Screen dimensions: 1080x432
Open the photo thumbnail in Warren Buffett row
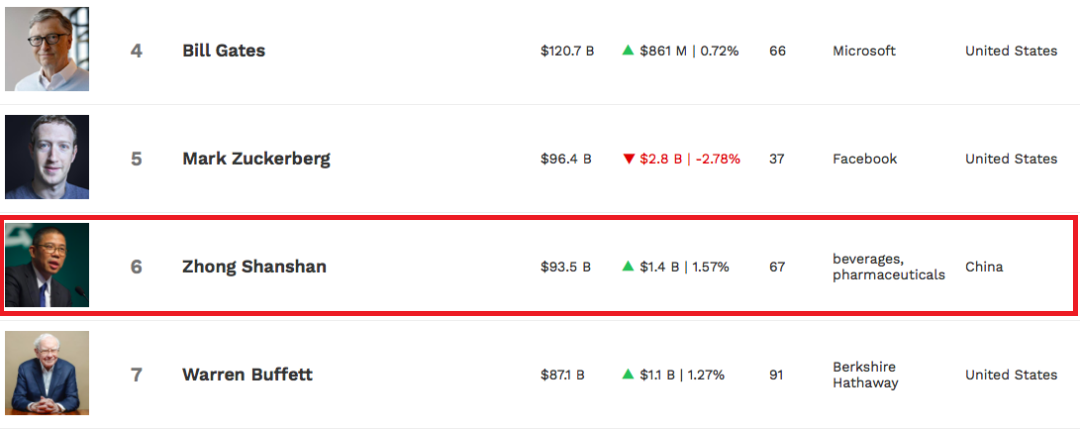pyautogui.click(x=47, y=373)
